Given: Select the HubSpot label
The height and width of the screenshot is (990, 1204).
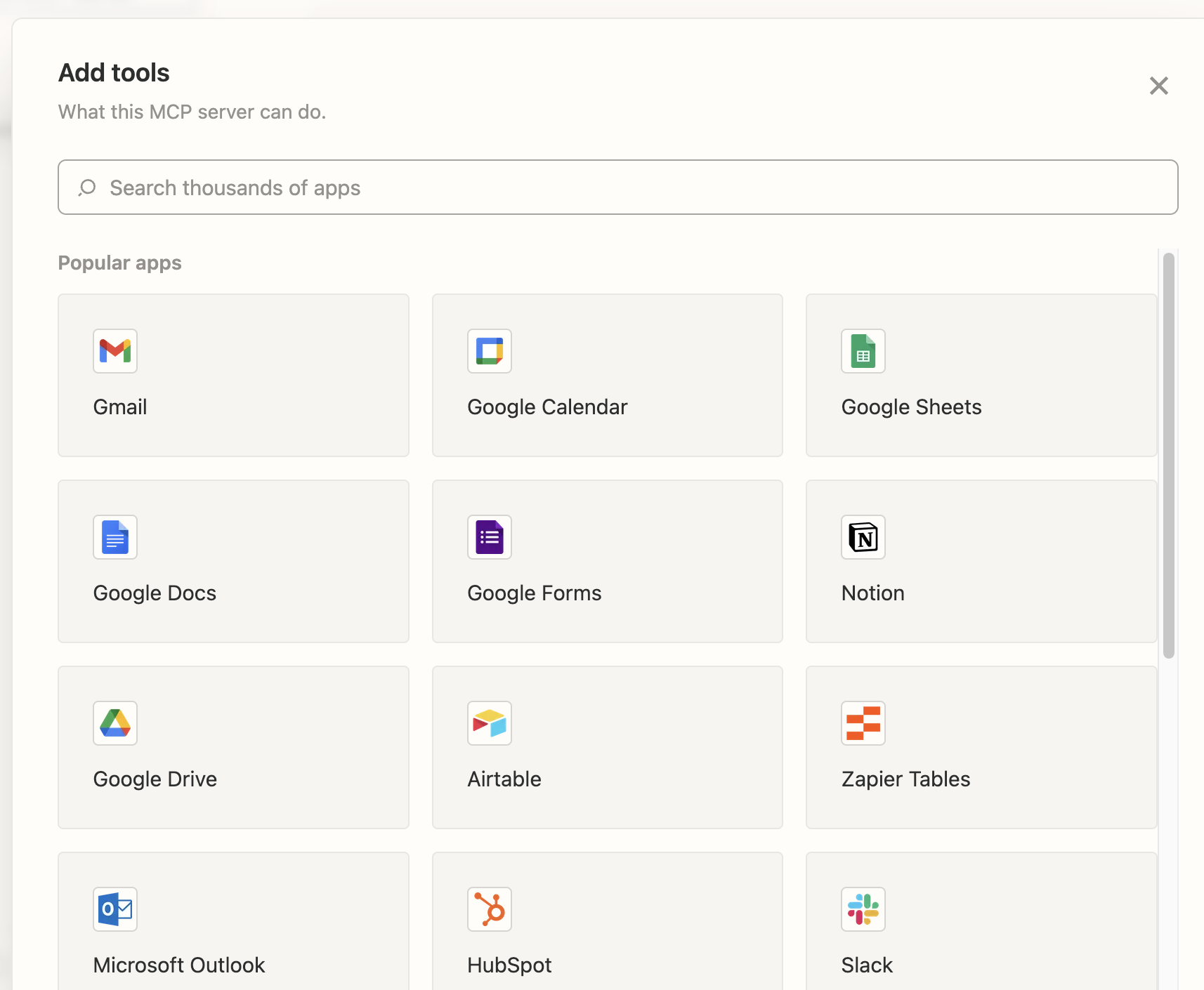Looking at the screenshot, I should [x=509, y=965].
